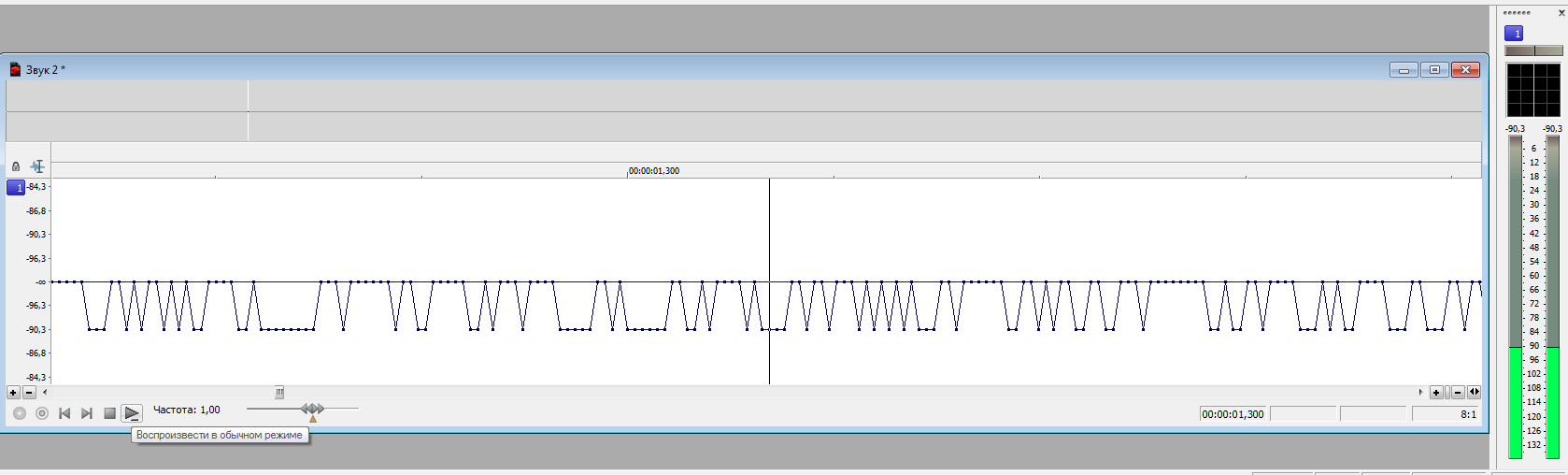Click the 00:00:01,300 time ruler marker
1568x475 pixels.
653,171
